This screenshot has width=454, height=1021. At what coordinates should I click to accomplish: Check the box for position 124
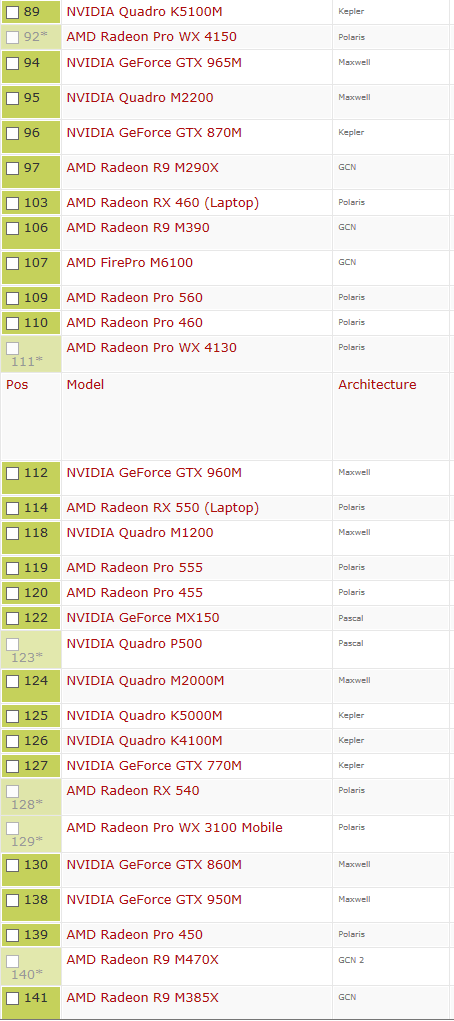(12, 682)
